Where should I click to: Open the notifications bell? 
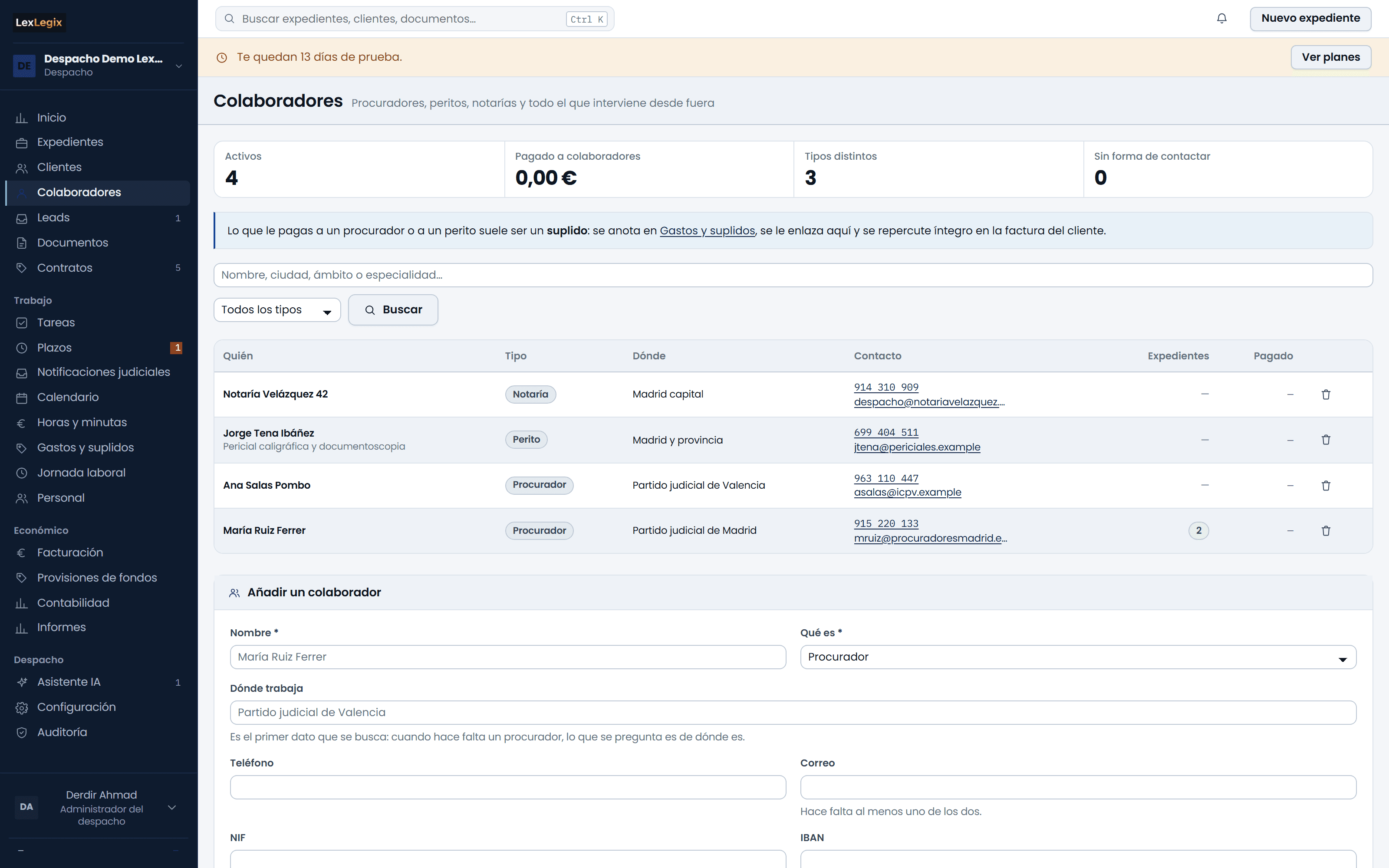(x=1221, y=18)
